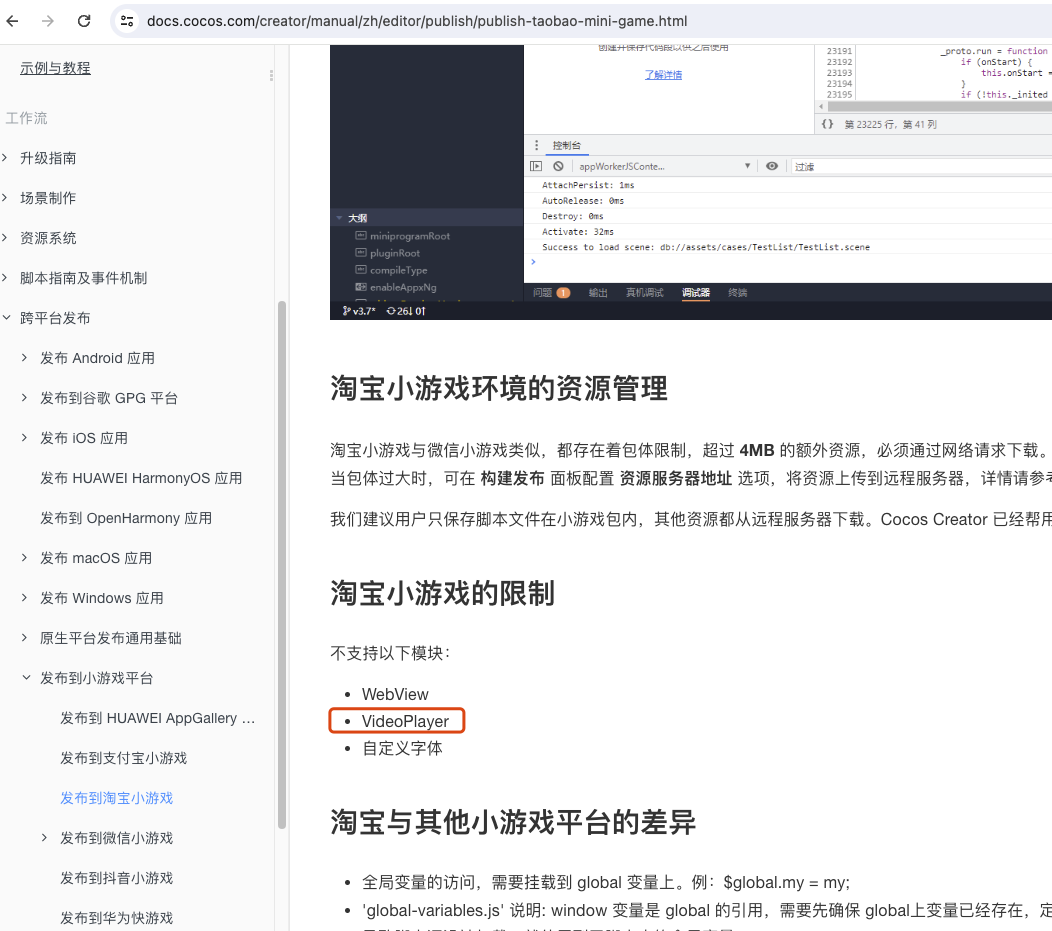Open 发布 HUAWEI HarmonyOS 应用 page
The height and width of the screenshot is (931, 1052).
pyautogui.click(x=141, y=478)
